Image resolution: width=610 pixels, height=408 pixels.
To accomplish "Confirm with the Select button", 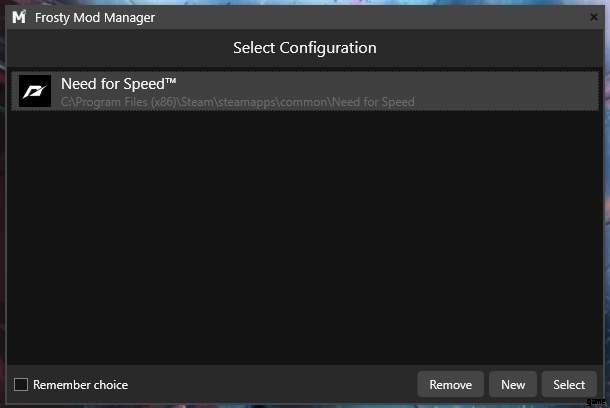I will 569,385.
